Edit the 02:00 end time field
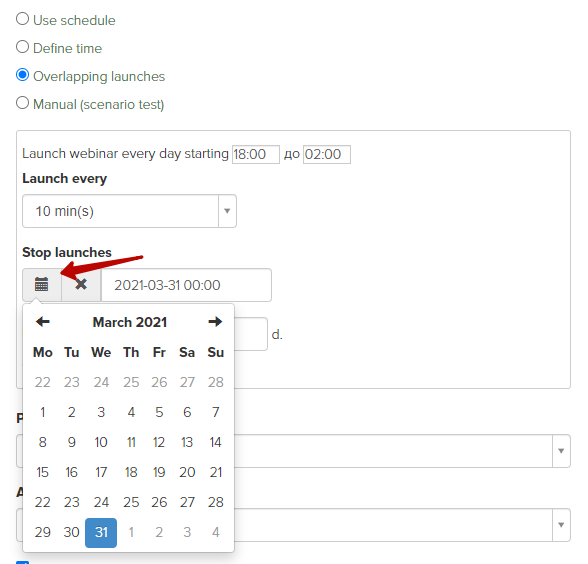The height and width of the screenshot is (564, 588). (x=327, y=154)
